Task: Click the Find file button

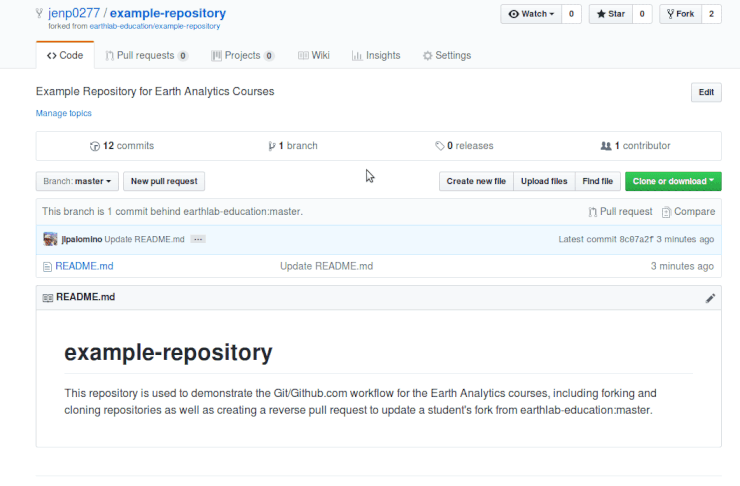Action: click(x=597, y=181)
